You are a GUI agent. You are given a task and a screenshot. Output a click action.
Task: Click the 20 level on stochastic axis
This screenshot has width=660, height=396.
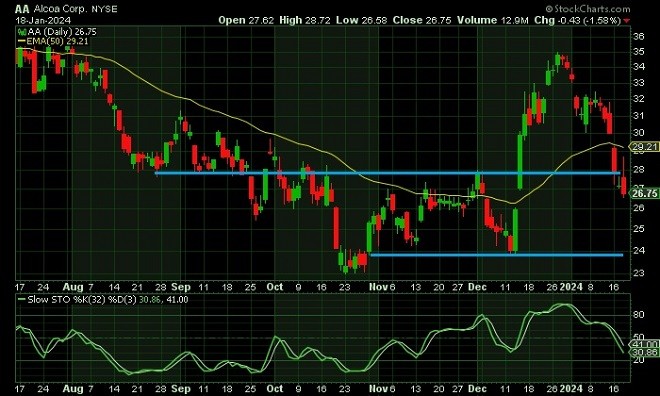pos(639,360)
